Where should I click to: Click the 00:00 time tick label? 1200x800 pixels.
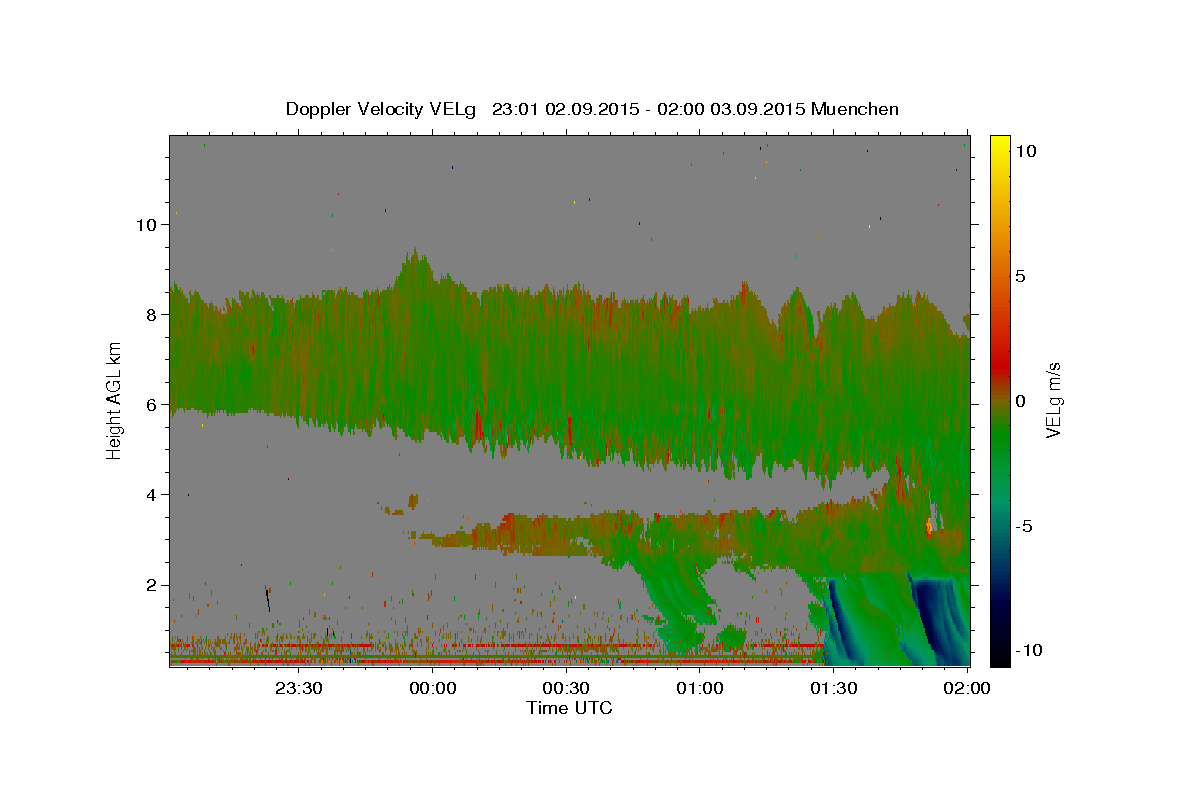pyautogui.click(x=433, y=688)
